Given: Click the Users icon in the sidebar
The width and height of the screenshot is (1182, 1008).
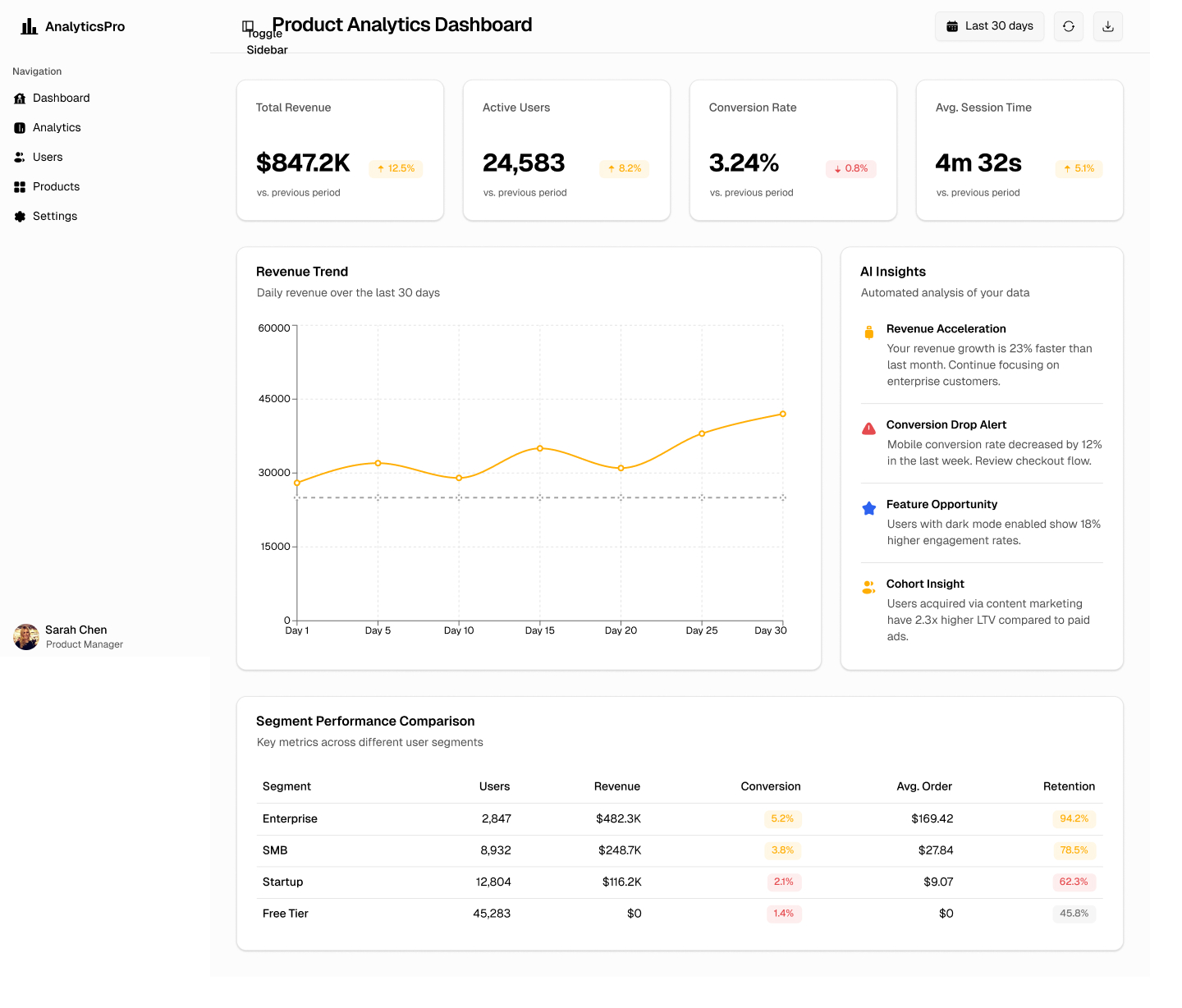Looking at the screenshot, I should 20,157.
